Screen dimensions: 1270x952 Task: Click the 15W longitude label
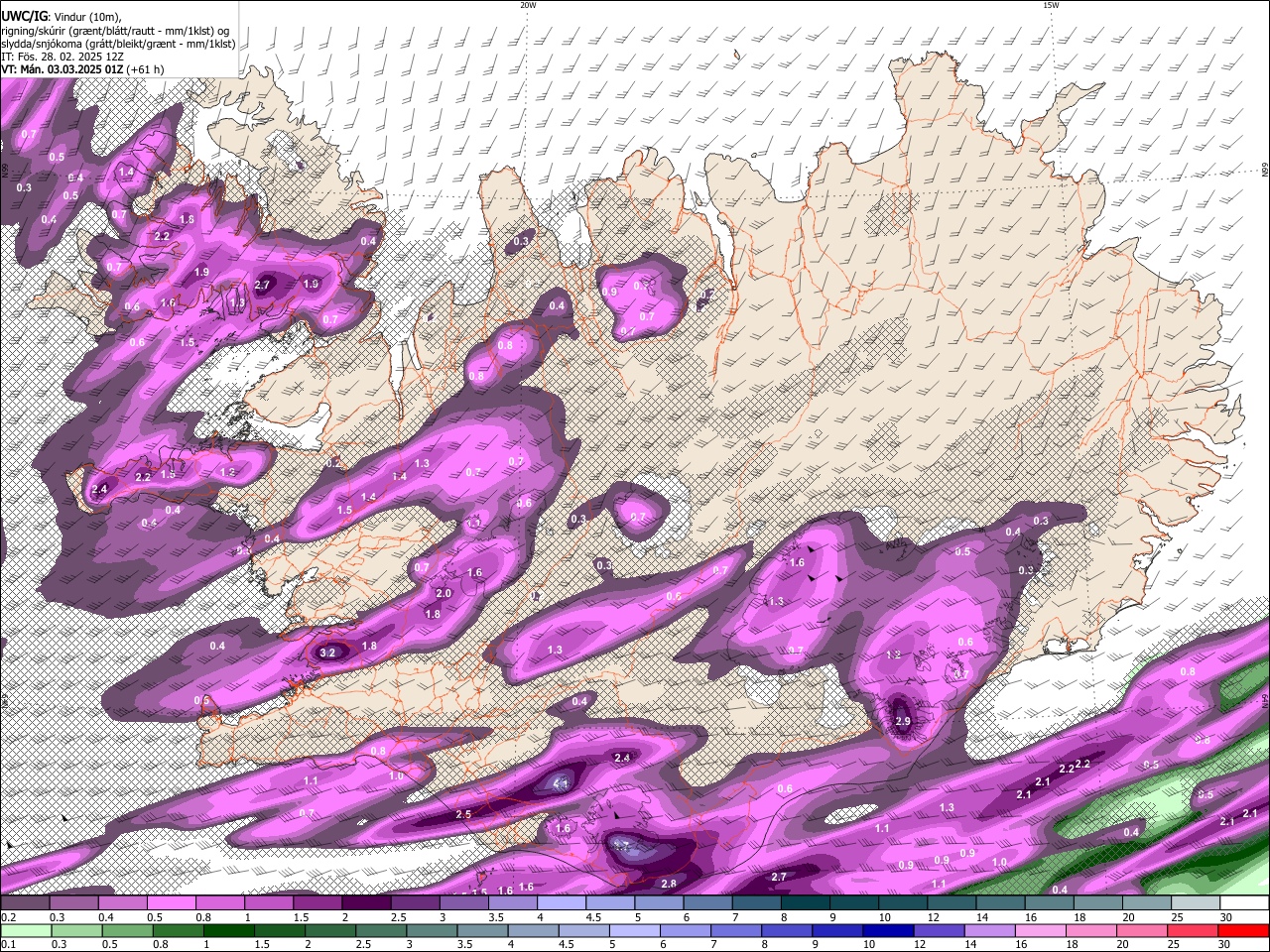click(x=1051, y=5)
